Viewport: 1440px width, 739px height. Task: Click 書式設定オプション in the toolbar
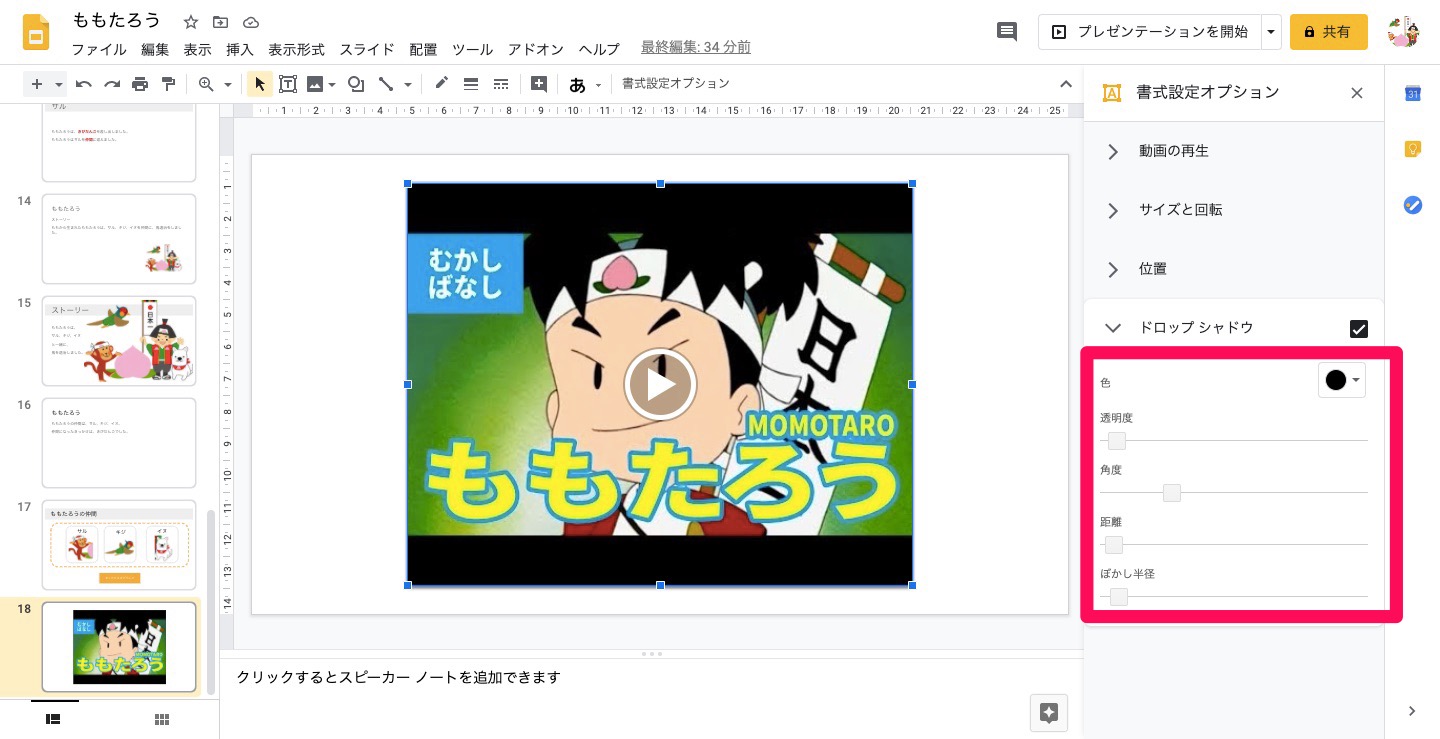click(676, 84)
